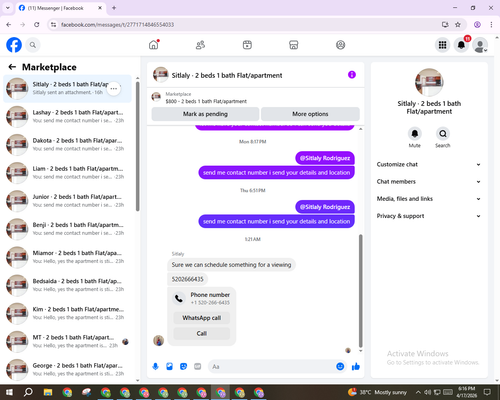This screenshot has width=500, height=400.
Task: Send a thumbs-up like
Action: coord(356,366)
